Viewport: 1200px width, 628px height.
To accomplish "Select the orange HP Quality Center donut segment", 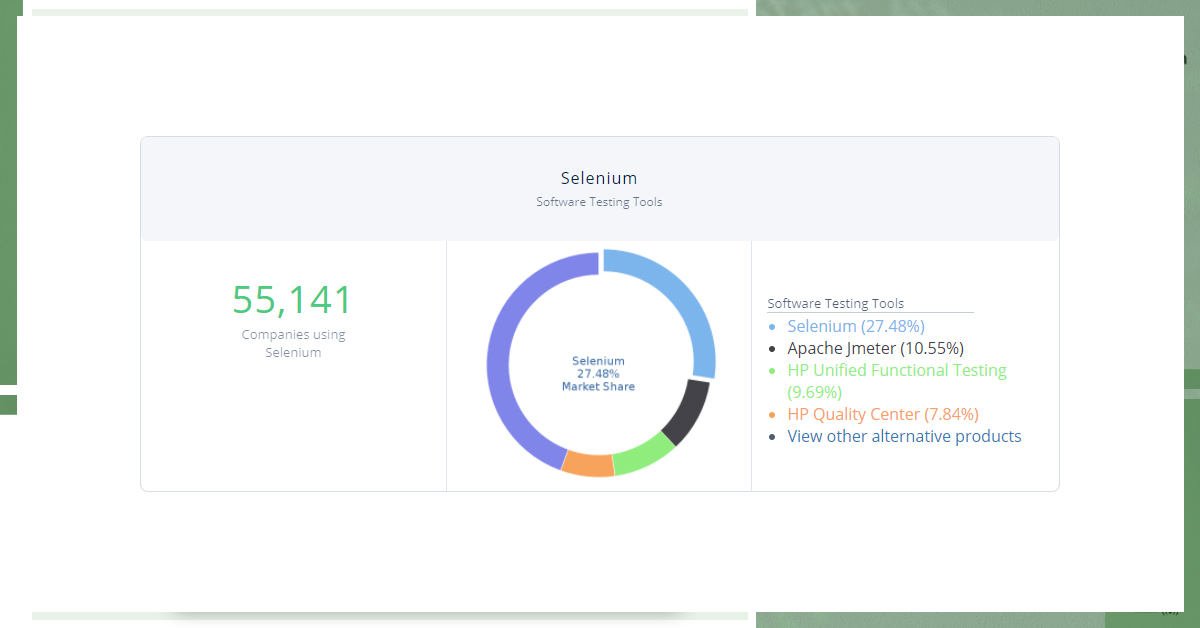I will pyautogui.click(x=588, y=463).
